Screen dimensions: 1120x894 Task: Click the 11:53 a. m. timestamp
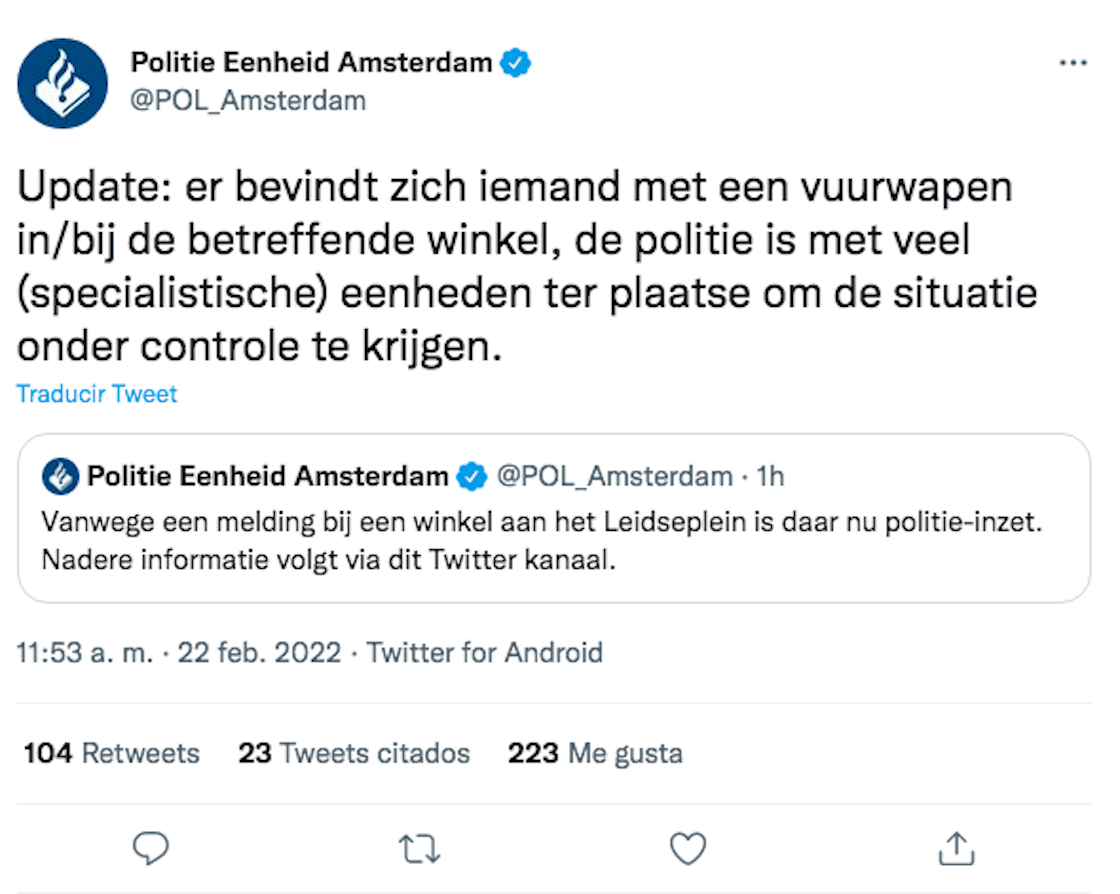[x=84, y=654]
